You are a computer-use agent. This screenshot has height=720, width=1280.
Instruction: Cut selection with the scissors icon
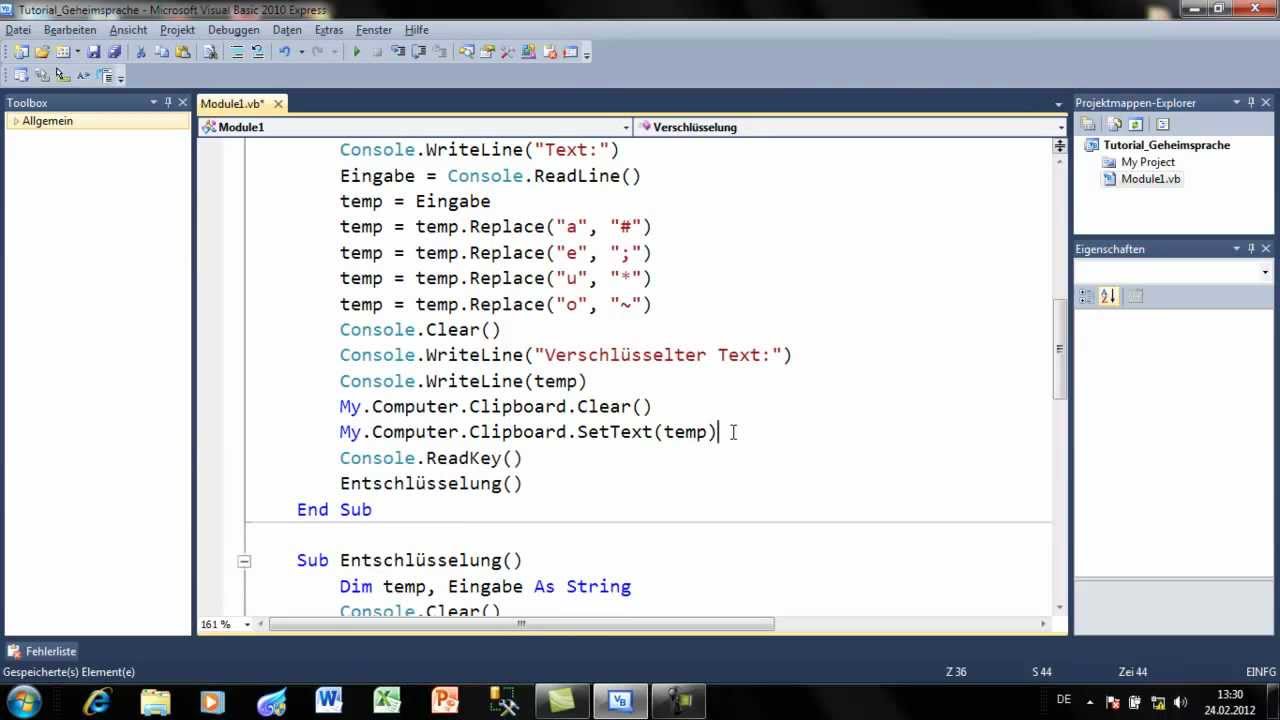coord(140,52)
